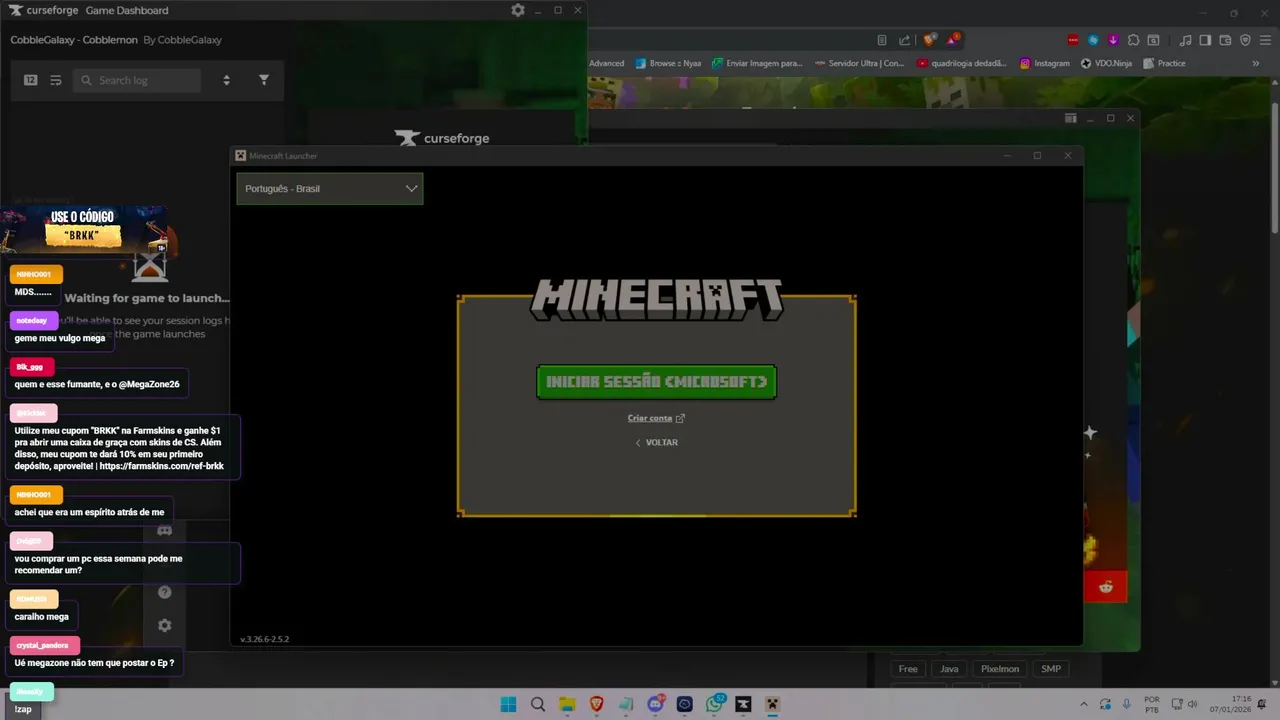Open the extensions puzzle-piece menu
The width and height of the screenshot is (1280, 720).
pyautogui.click(x=1133, y=40)
